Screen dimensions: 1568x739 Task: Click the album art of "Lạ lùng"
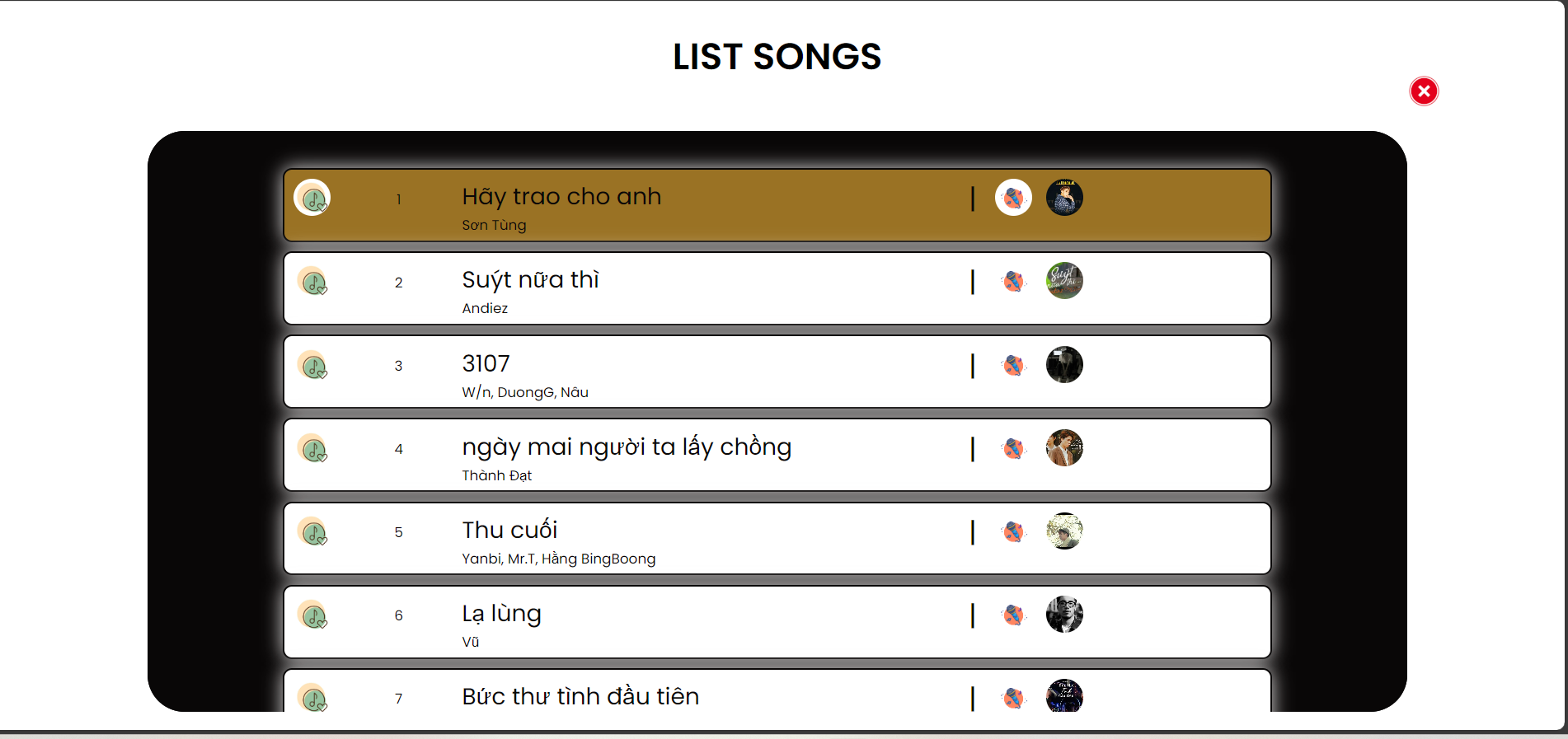tap(1064, 615)
